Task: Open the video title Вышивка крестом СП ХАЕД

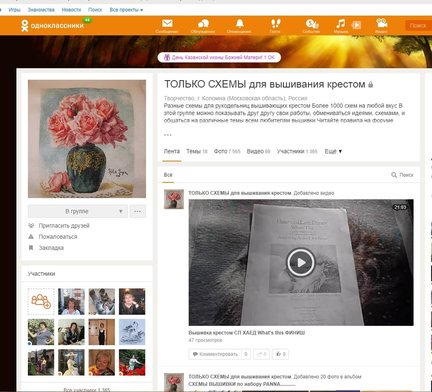Action: point(247,333)
